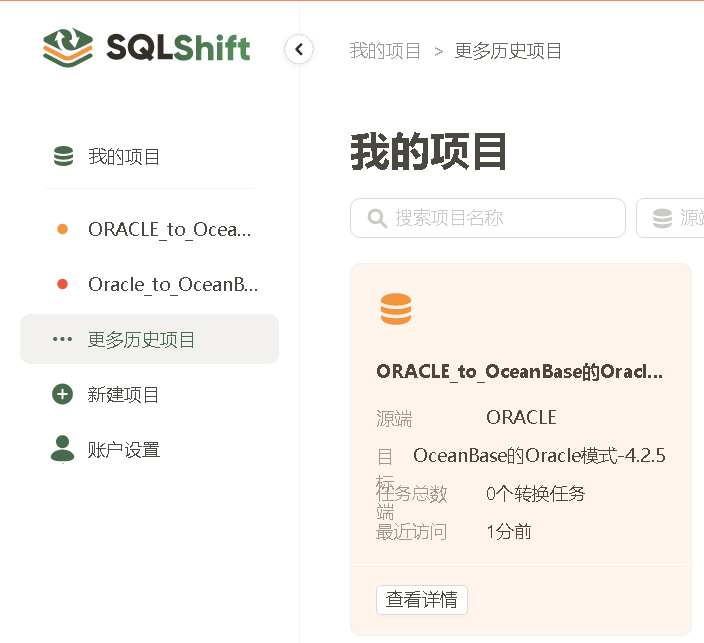
Task: Click the three-dot icon beside 更多历史项目
Action: coord(62,339)
